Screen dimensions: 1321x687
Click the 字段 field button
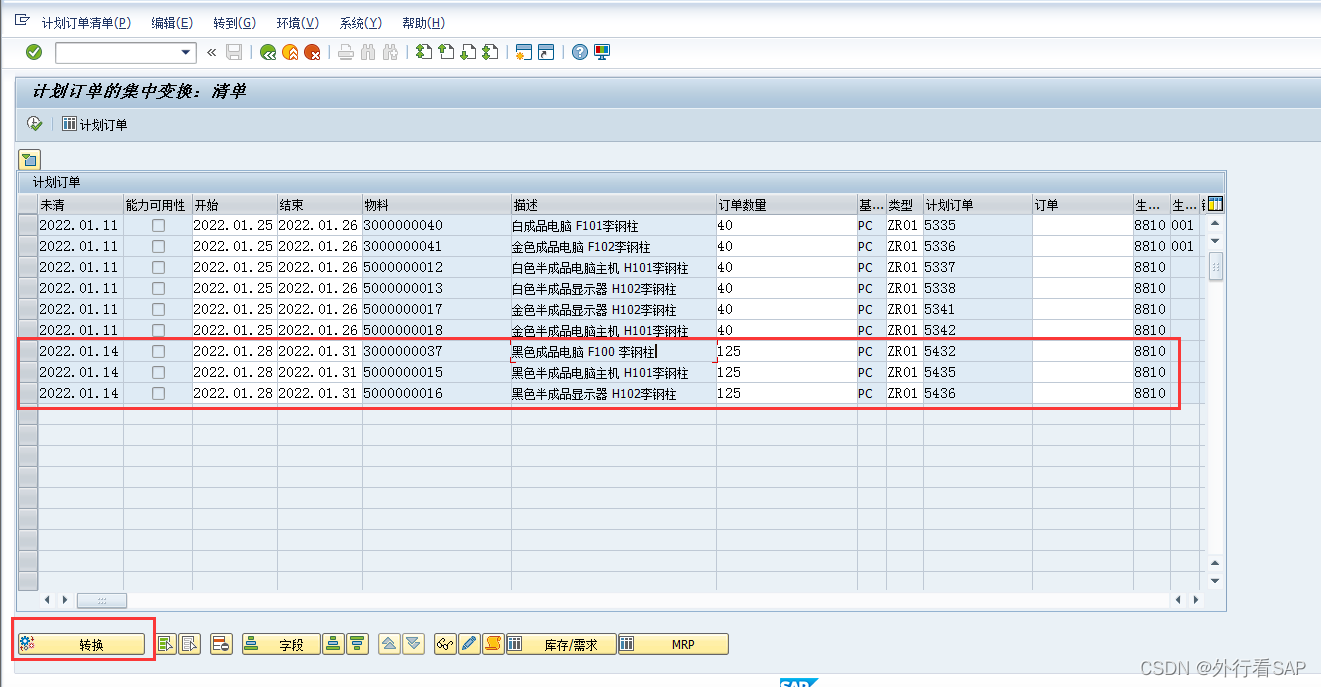click(x=281, y=645)
